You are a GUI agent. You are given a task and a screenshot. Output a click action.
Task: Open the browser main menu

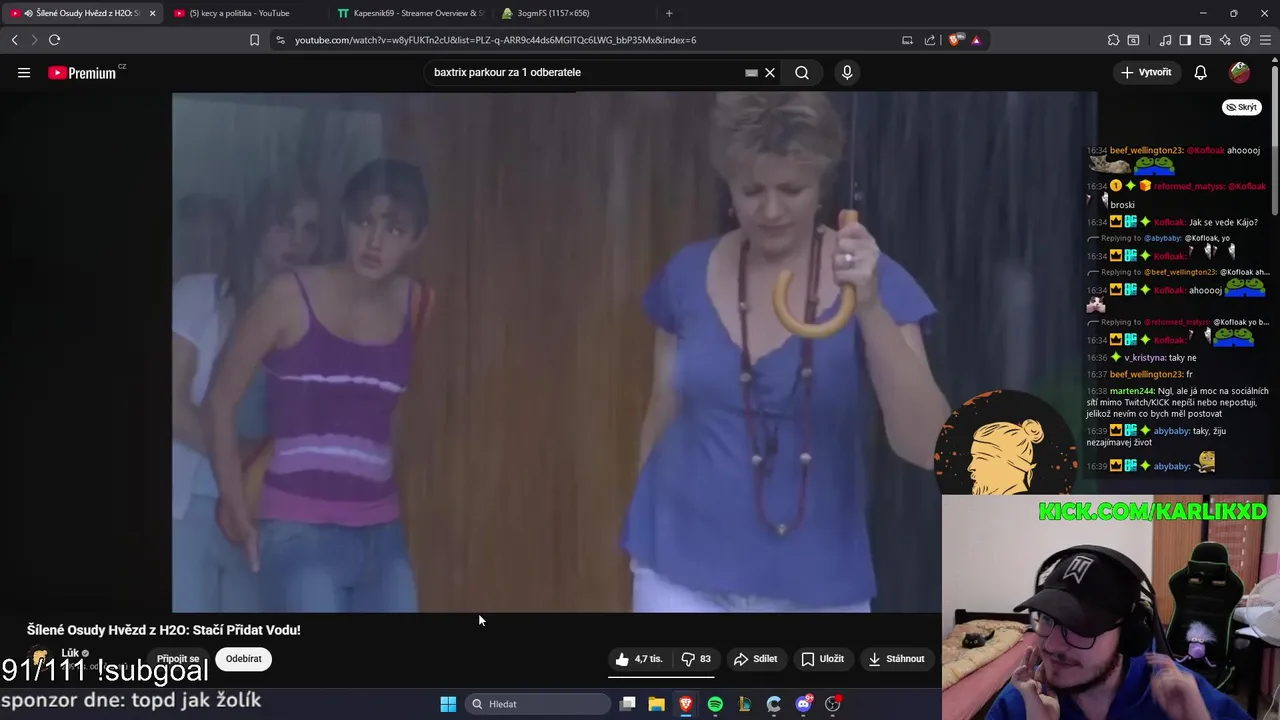(1266, 40)
